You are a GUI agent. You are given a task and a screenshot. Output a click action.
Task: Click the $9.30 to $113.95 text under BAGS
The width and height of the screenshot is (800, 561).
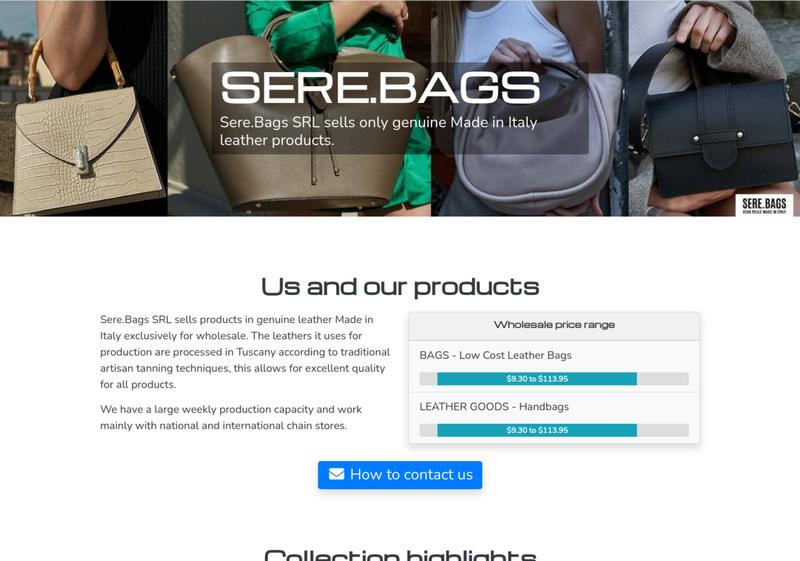[x=537, y=379]
